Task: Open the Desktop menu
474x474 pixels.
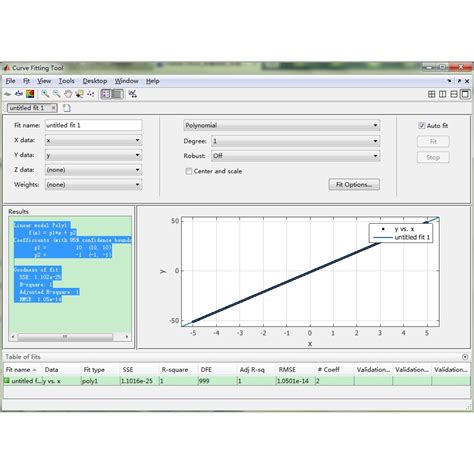Action: [x=95, y=81]
